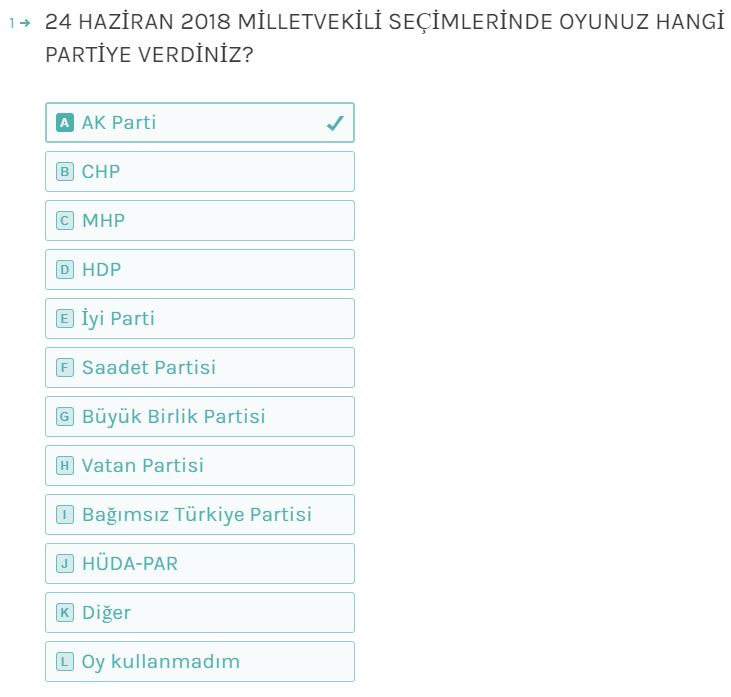The width and height of the screenshot is (731, 697).
Task: Click the letter H key badge
Action: point(65,466)
